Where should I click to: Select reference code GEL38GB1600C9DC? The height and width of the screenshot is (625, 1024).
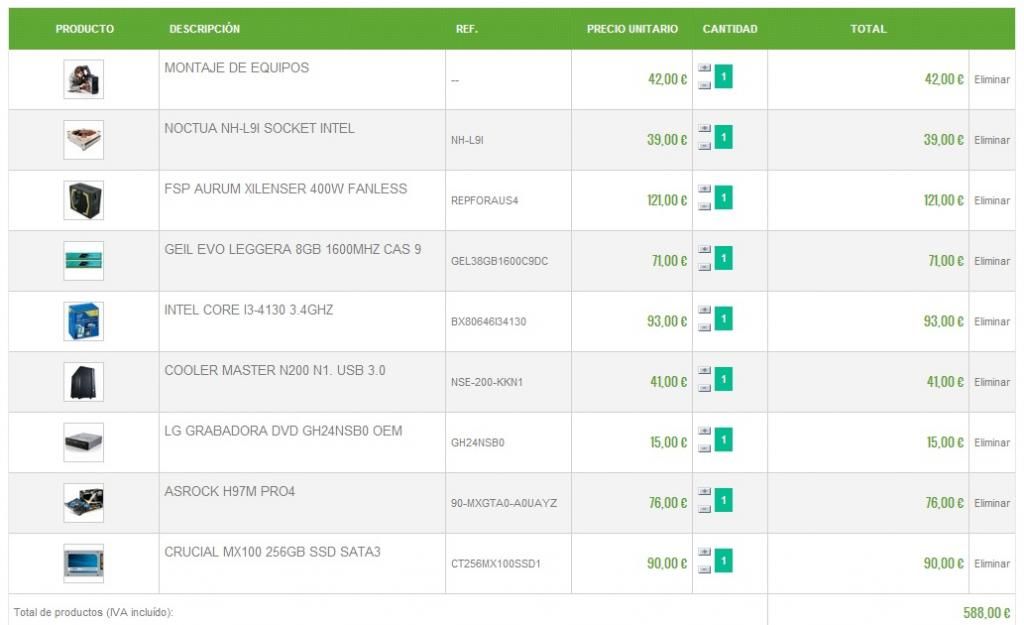[499, 261]
